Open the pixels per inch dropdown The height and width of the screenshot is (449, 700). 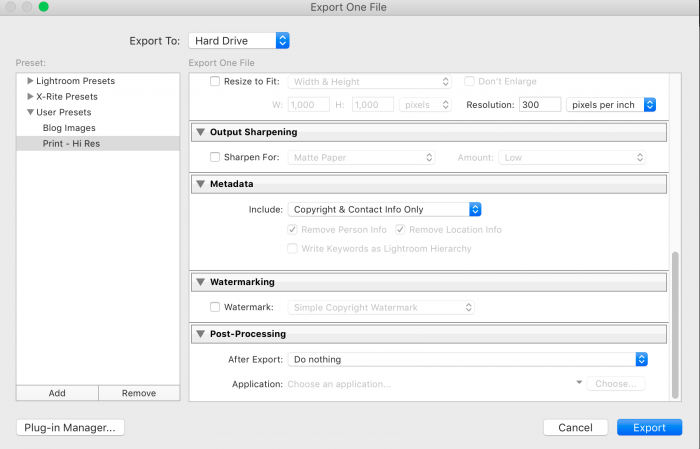coord(611,105)
